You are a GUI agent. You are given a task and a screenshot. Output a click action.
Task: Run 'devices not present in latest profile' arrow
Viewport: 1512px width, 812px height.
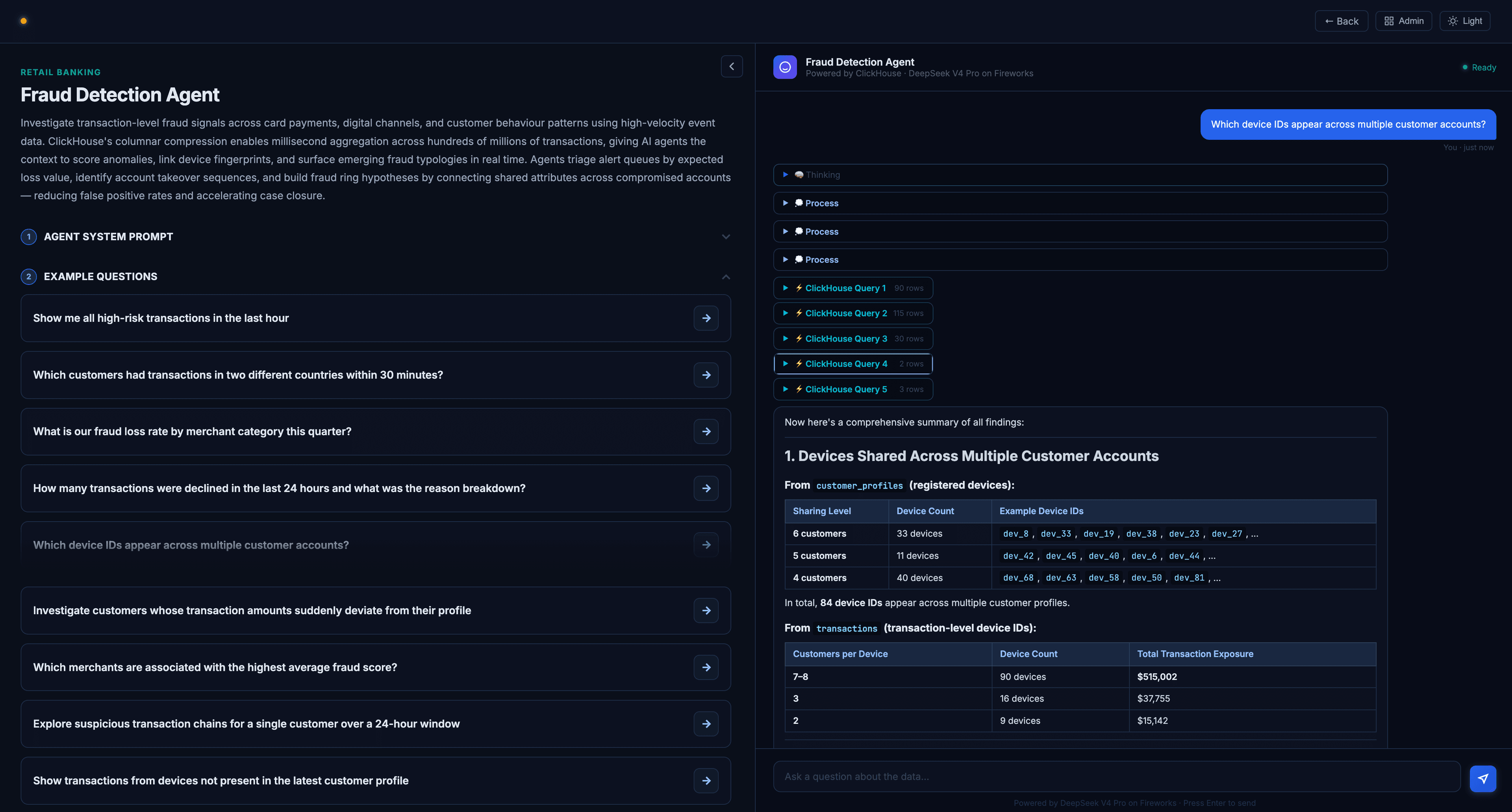[x=706, y=781]
